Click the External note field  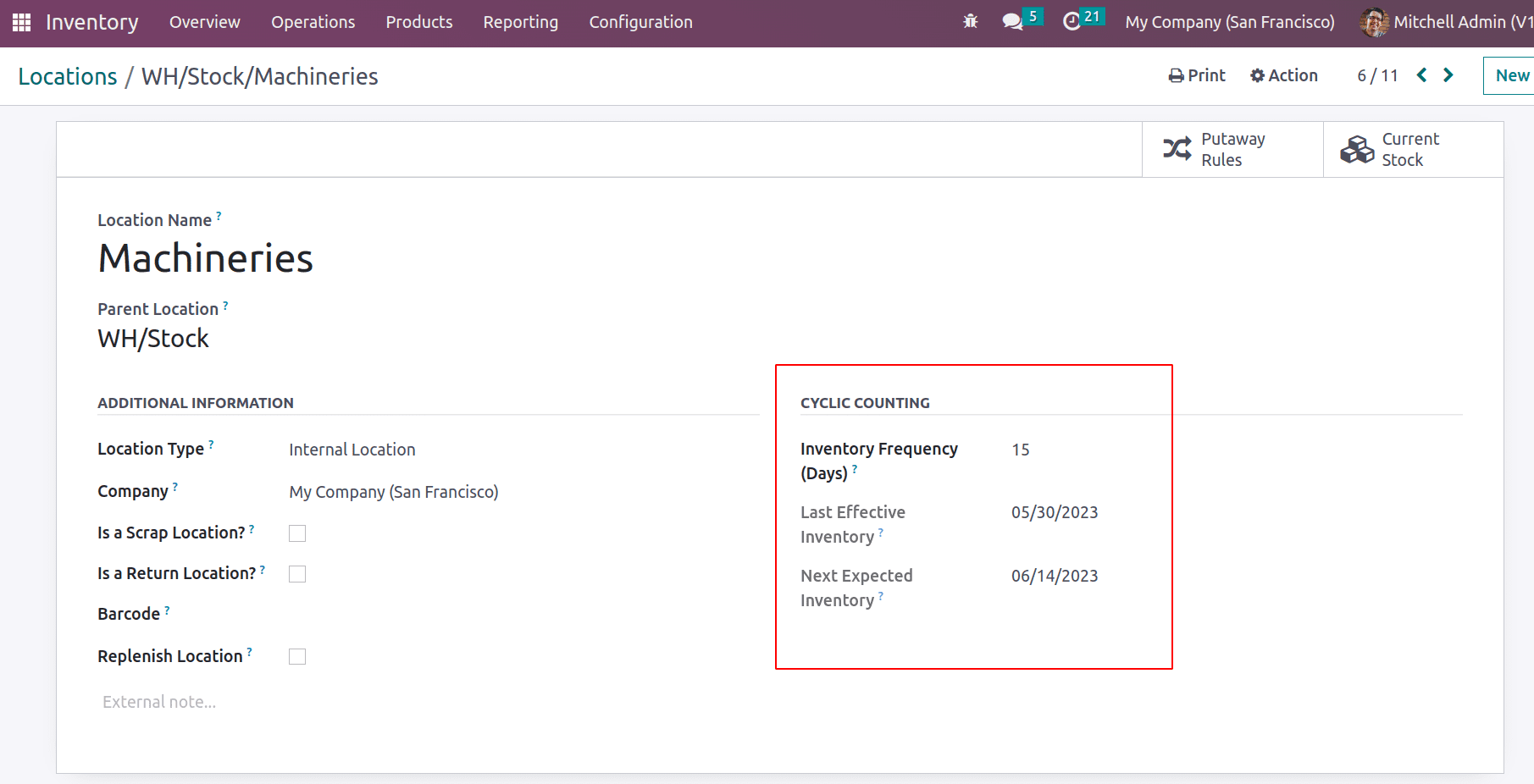(158, 701)
